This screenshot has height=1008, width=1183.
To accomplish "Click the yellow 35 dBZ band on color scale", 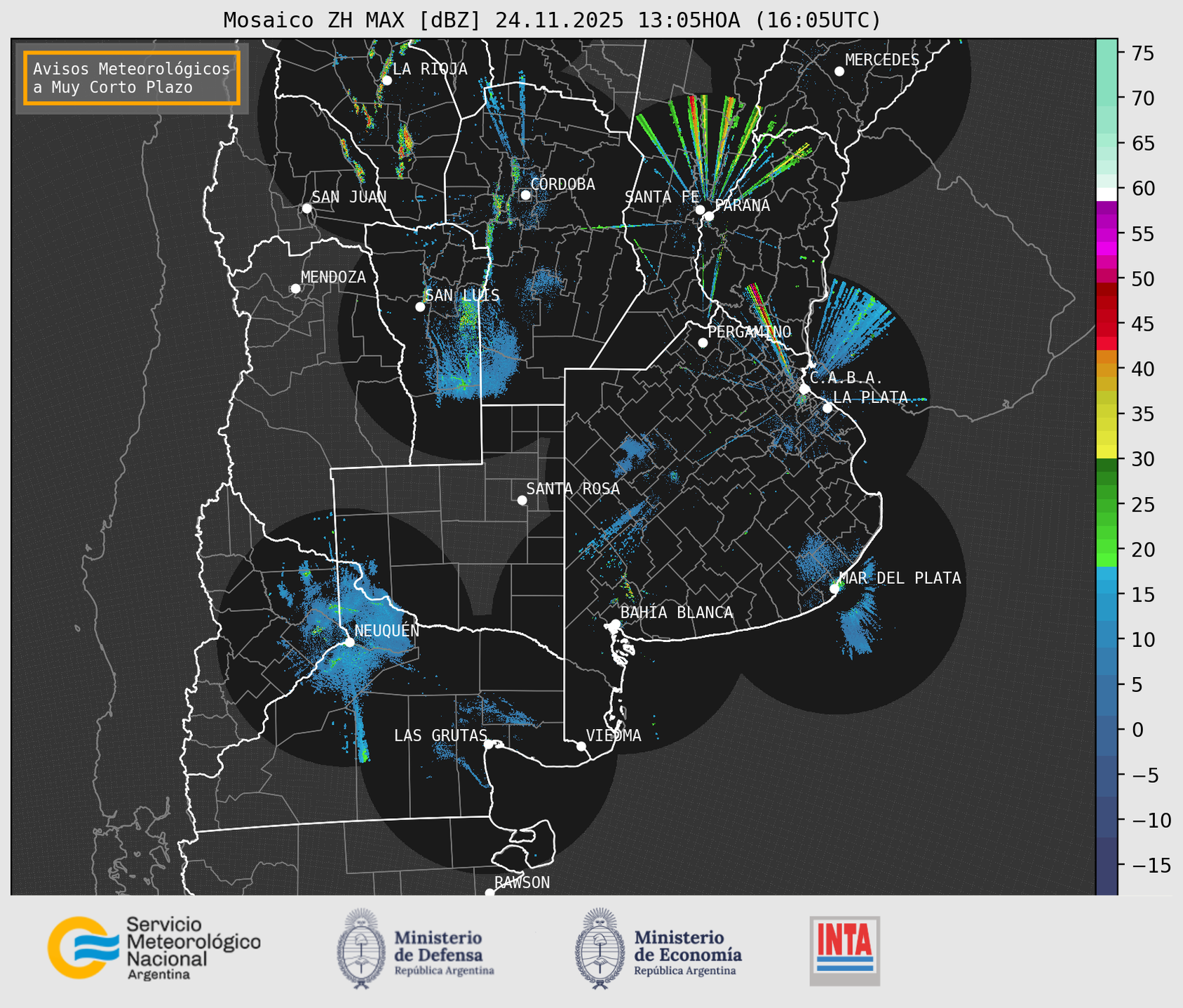I will [1106, 414].
